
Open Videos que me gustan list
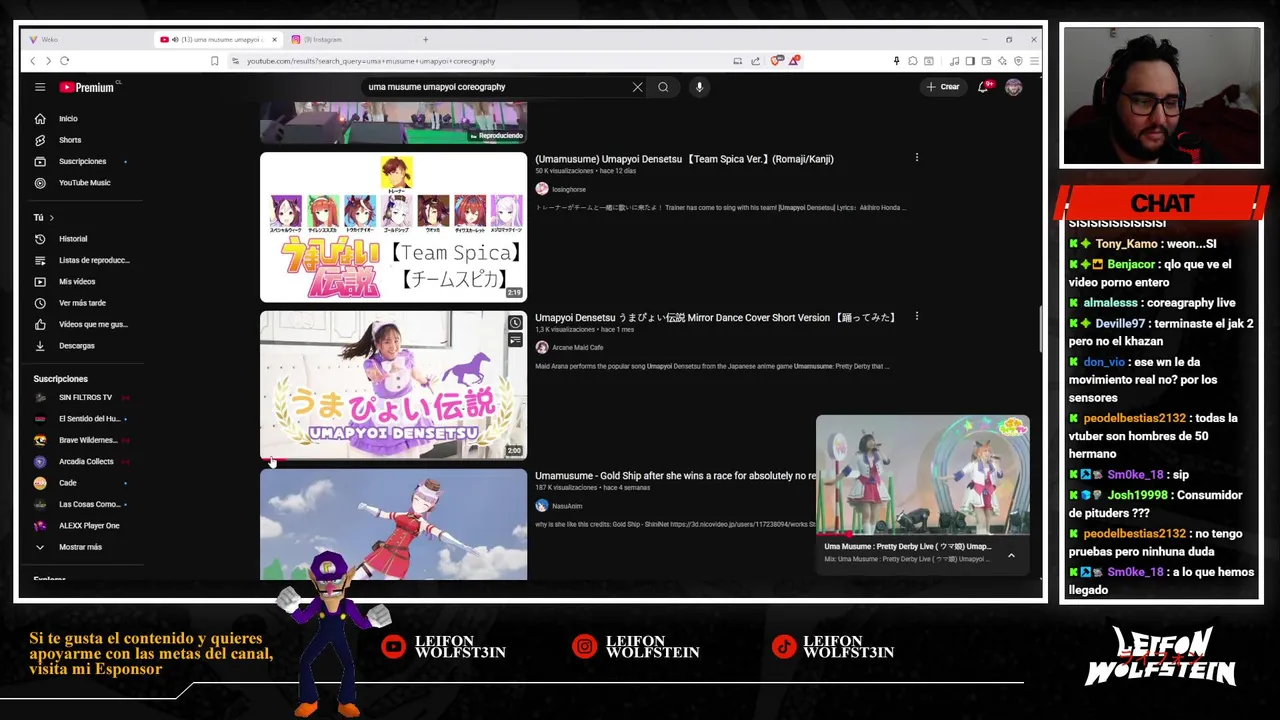pos(93,324)
